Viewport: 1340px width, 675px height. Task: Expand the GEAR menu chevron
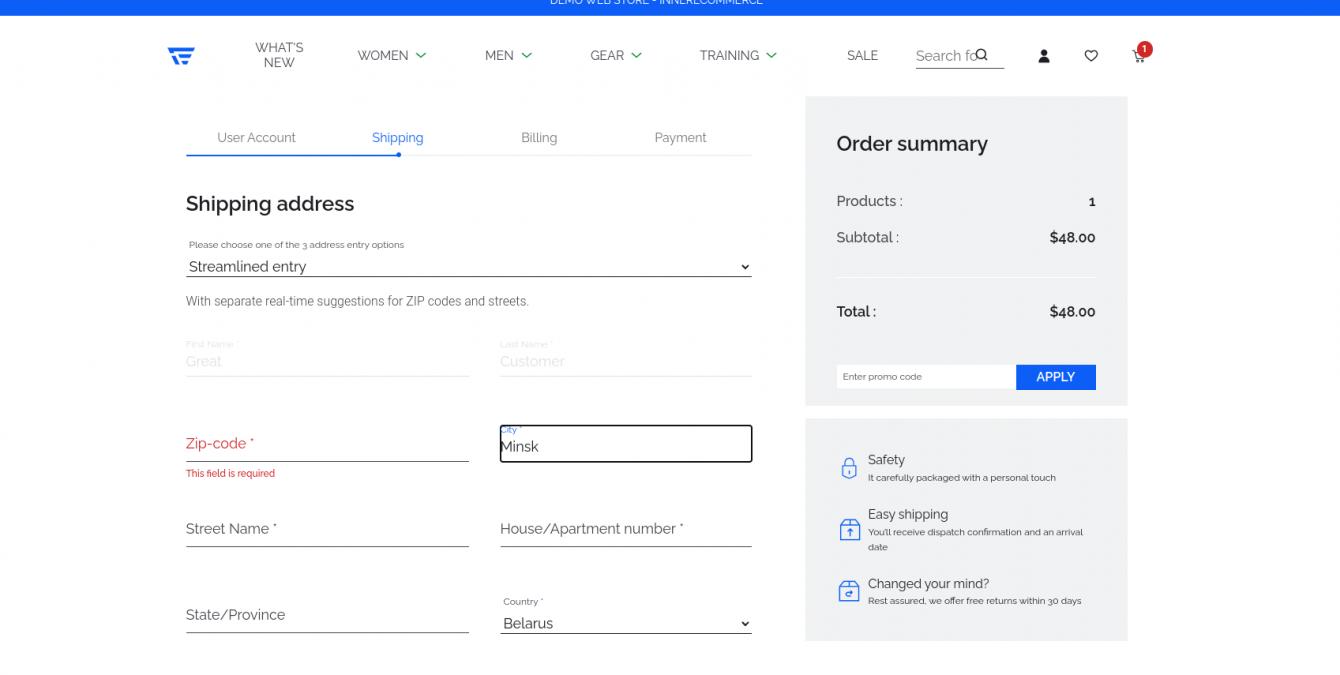click(x=637, y=56)
